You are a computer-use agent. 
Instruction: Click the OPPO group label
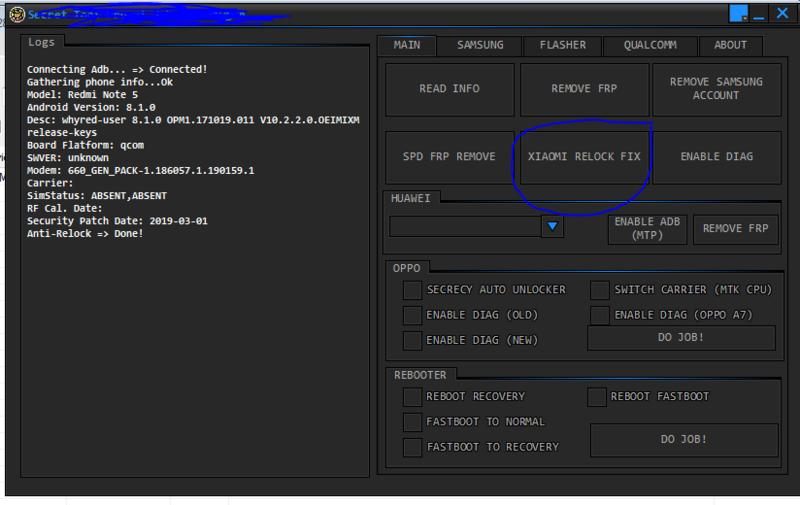(407, 268)
